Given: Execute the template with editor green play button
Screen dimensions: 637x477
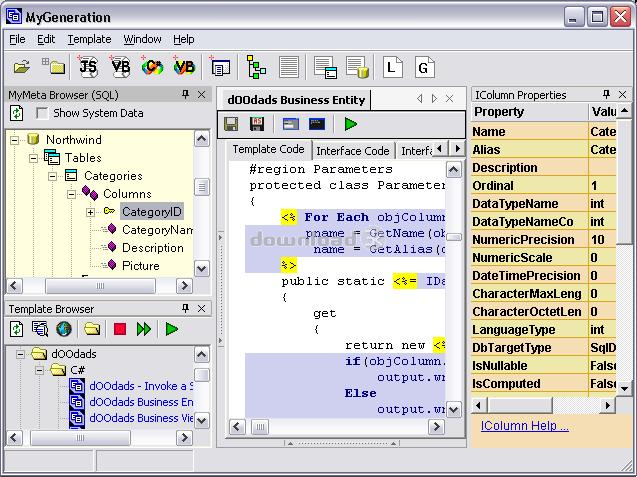Looking at the screenshot, I should tap(351, 124).
